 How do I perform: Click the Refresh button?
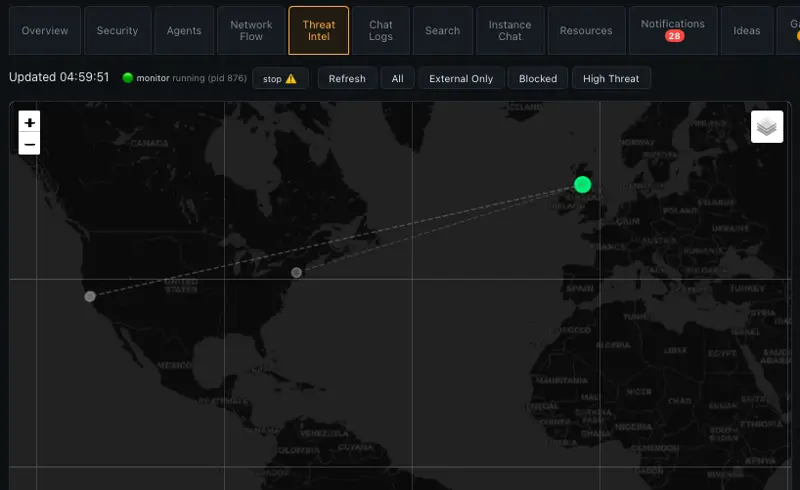tap(347, 79)
